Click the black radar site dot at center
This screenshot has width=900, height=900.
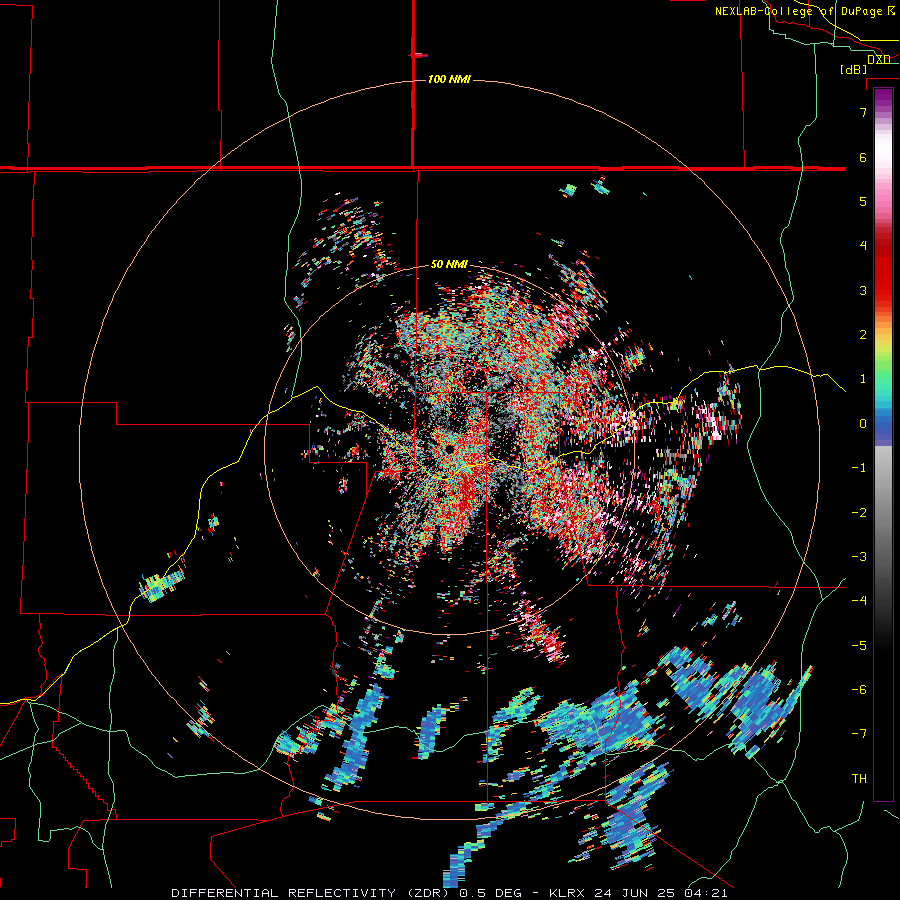(x=449, y=448)
